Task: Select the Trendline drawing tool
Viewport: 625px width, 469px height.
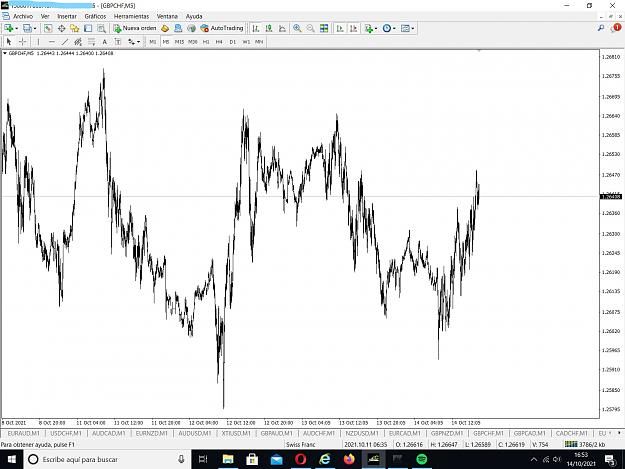Action: click(x=65, y=41)
